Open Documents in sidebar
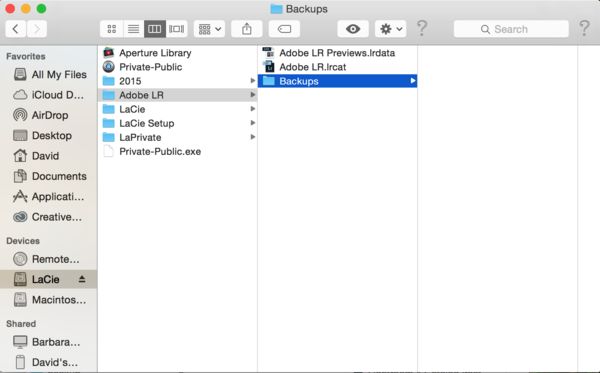Image resolution: width=600 pixels, height=373 pixels. (x=49, y=176)
